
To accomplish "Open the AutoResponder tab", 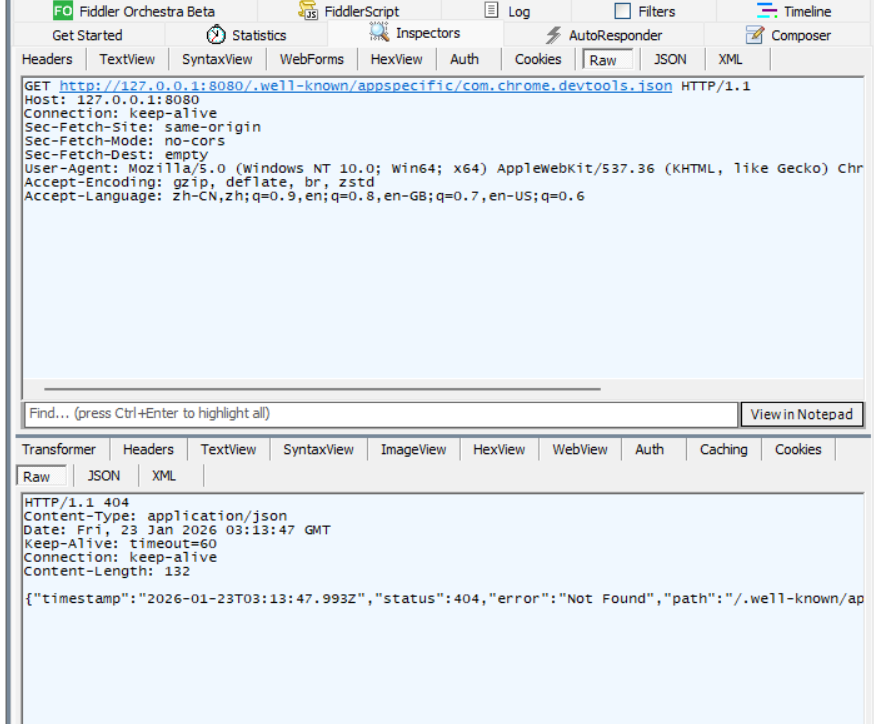I will tap(604, 35).
